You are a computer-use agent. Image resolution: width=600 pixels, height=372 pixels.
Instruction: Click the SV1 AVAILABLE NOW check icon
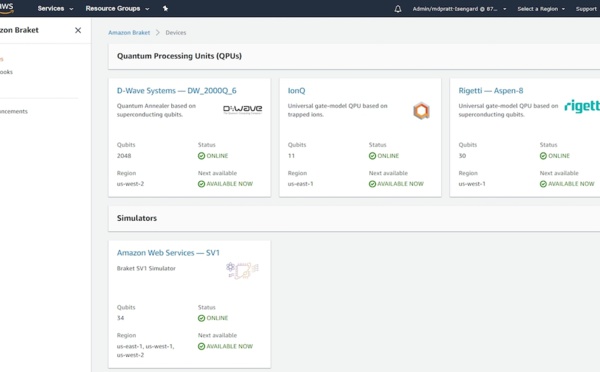point(201,346)
